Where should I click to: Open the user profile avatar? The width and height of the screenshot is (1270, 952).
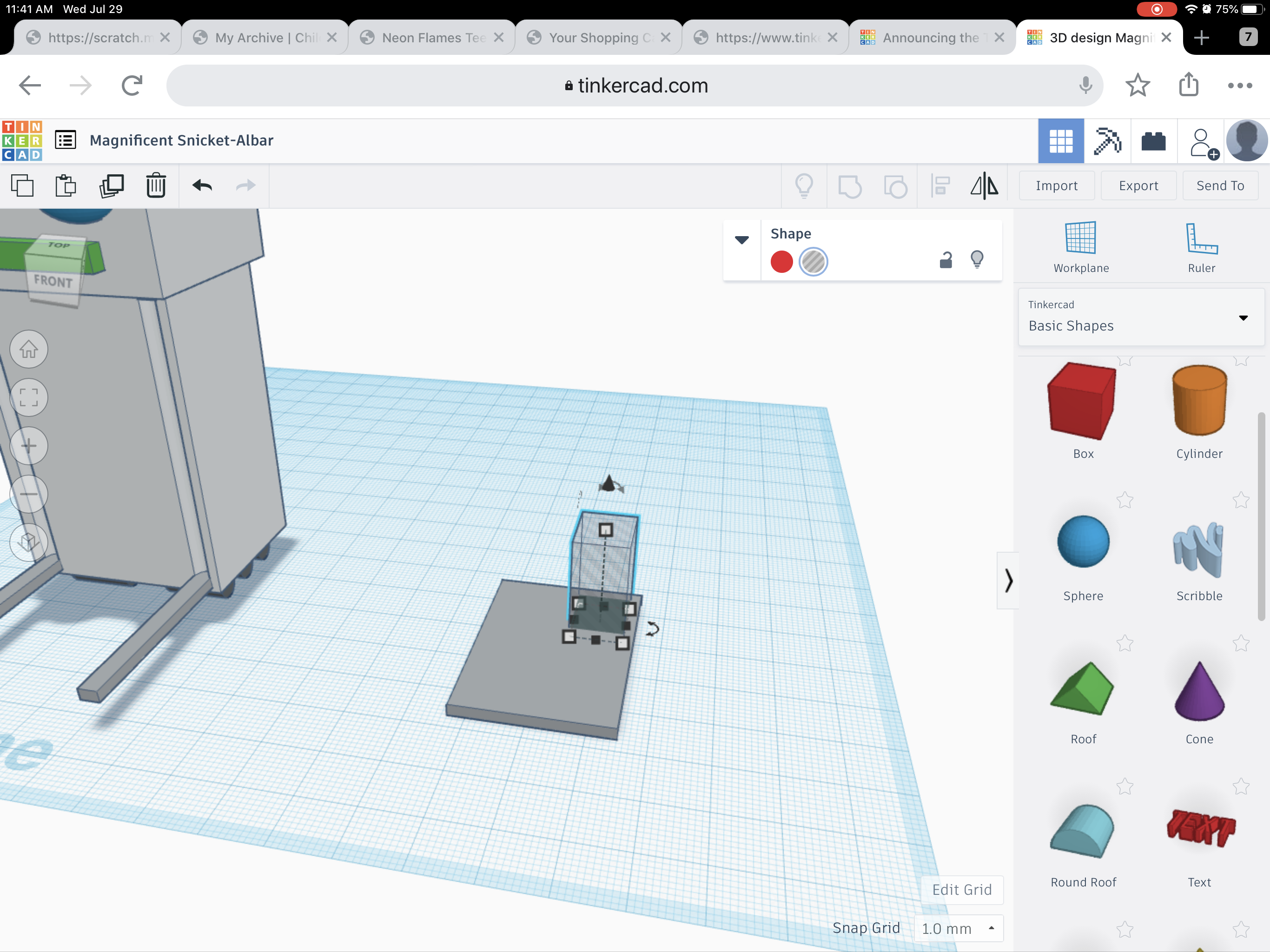coord(1246,141)
